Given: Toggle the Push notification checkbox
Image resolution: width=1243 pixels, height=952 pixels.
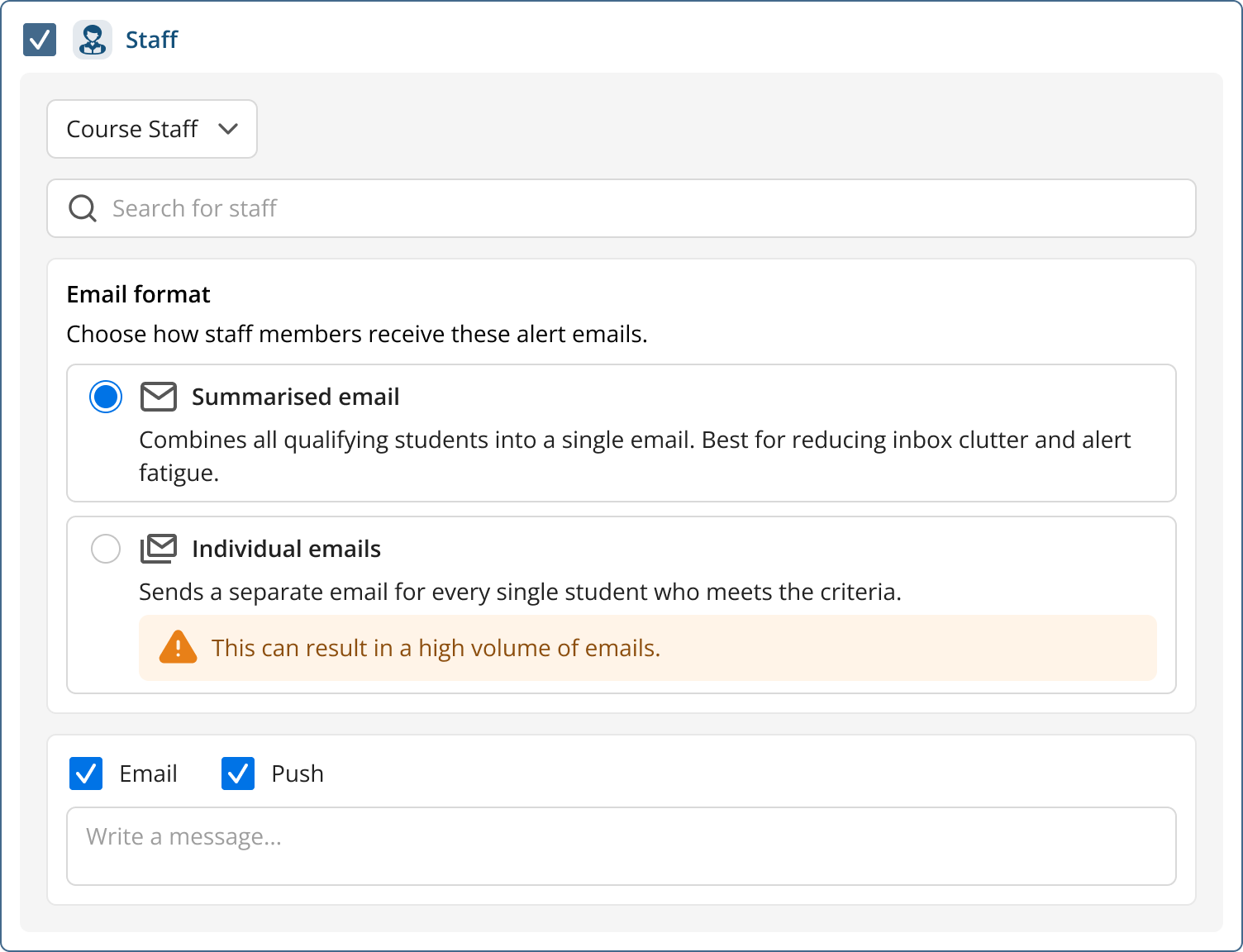Looking at the screenshot, I should [238, 773].
